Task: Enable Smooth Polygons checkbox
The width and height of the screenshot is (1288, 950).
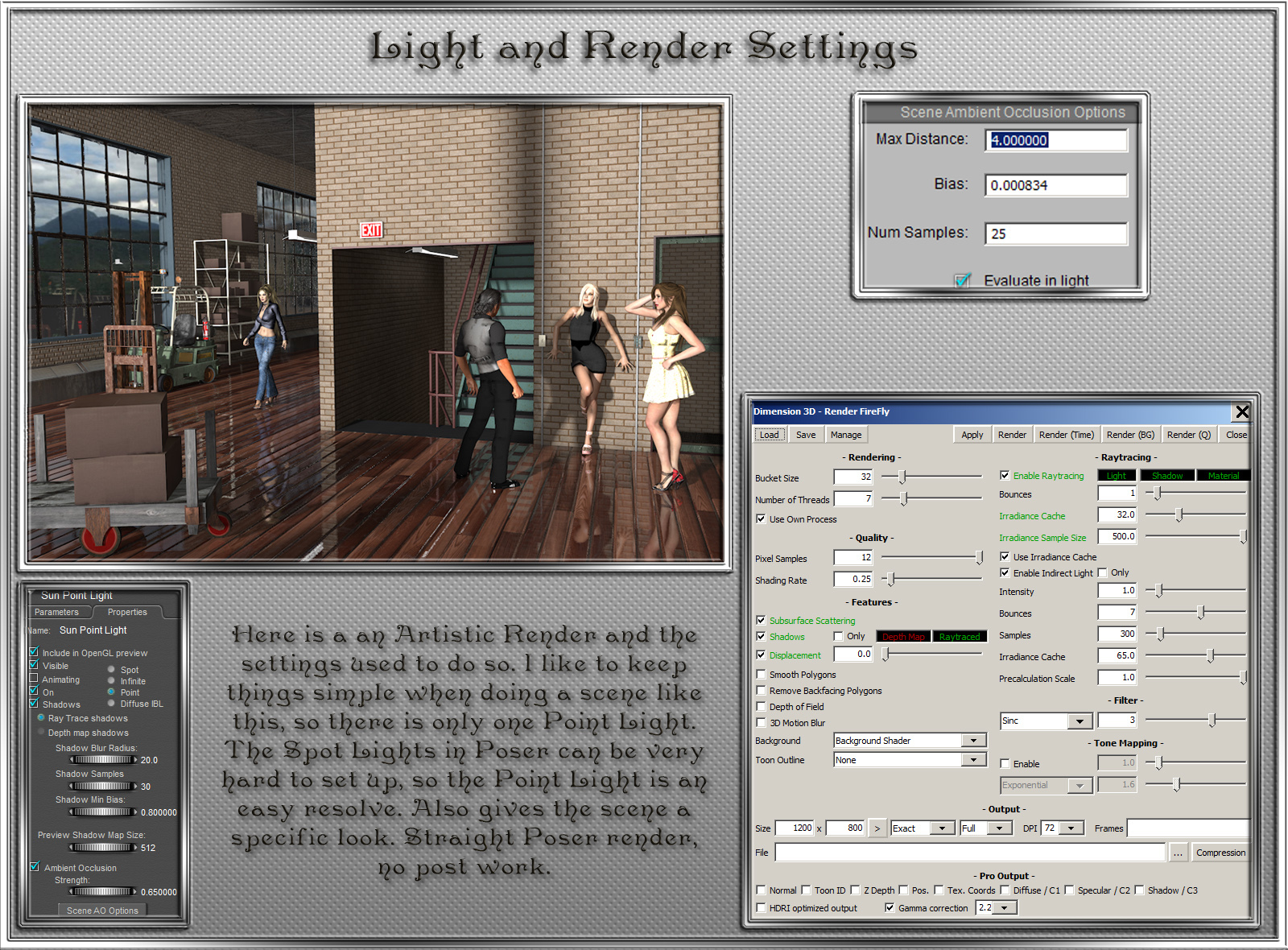Action: [x=761, y=675]
